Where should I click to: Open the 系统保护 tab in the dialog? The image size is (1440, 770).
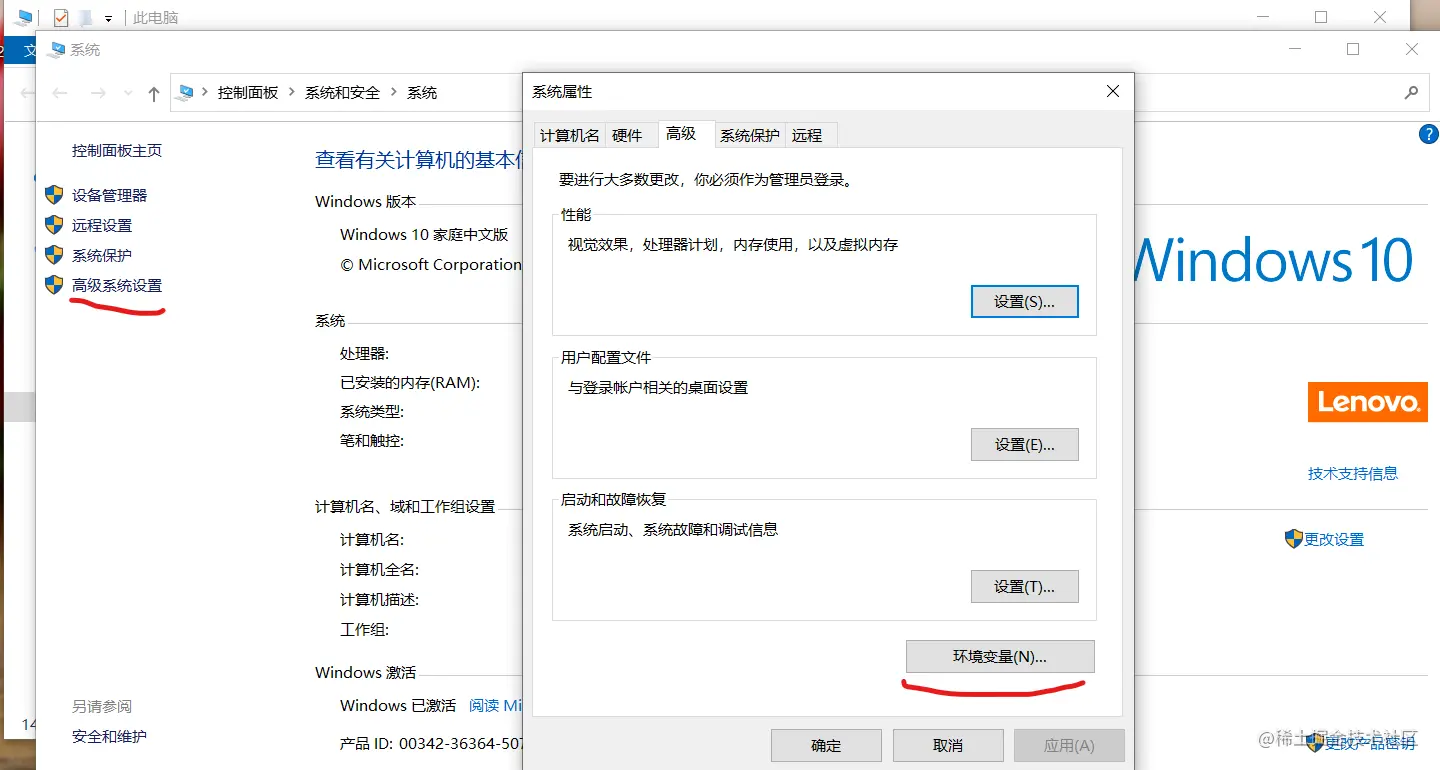tap(749, 136)
